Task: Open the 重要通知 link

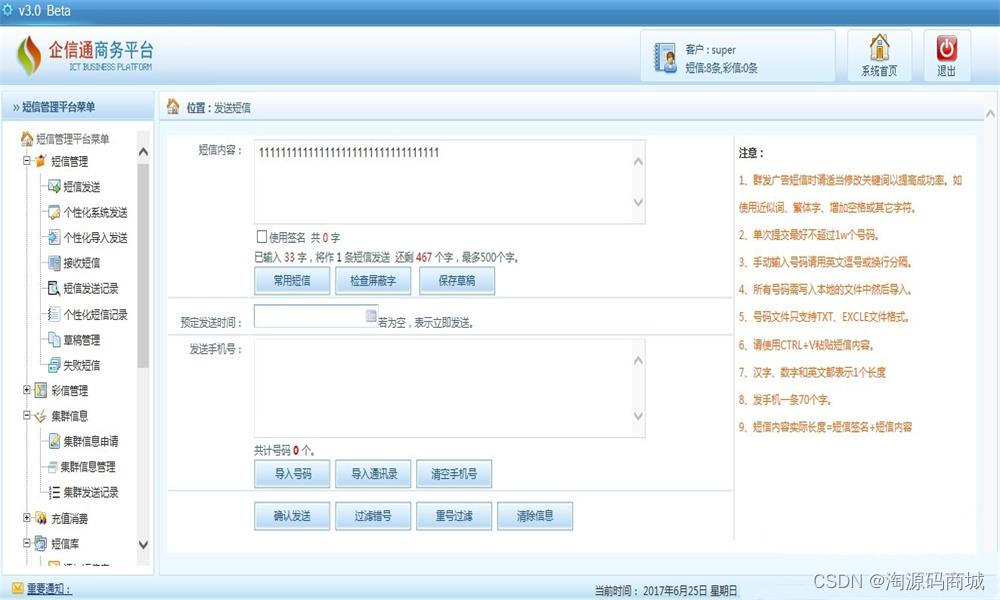Action: tap(49, 589)
